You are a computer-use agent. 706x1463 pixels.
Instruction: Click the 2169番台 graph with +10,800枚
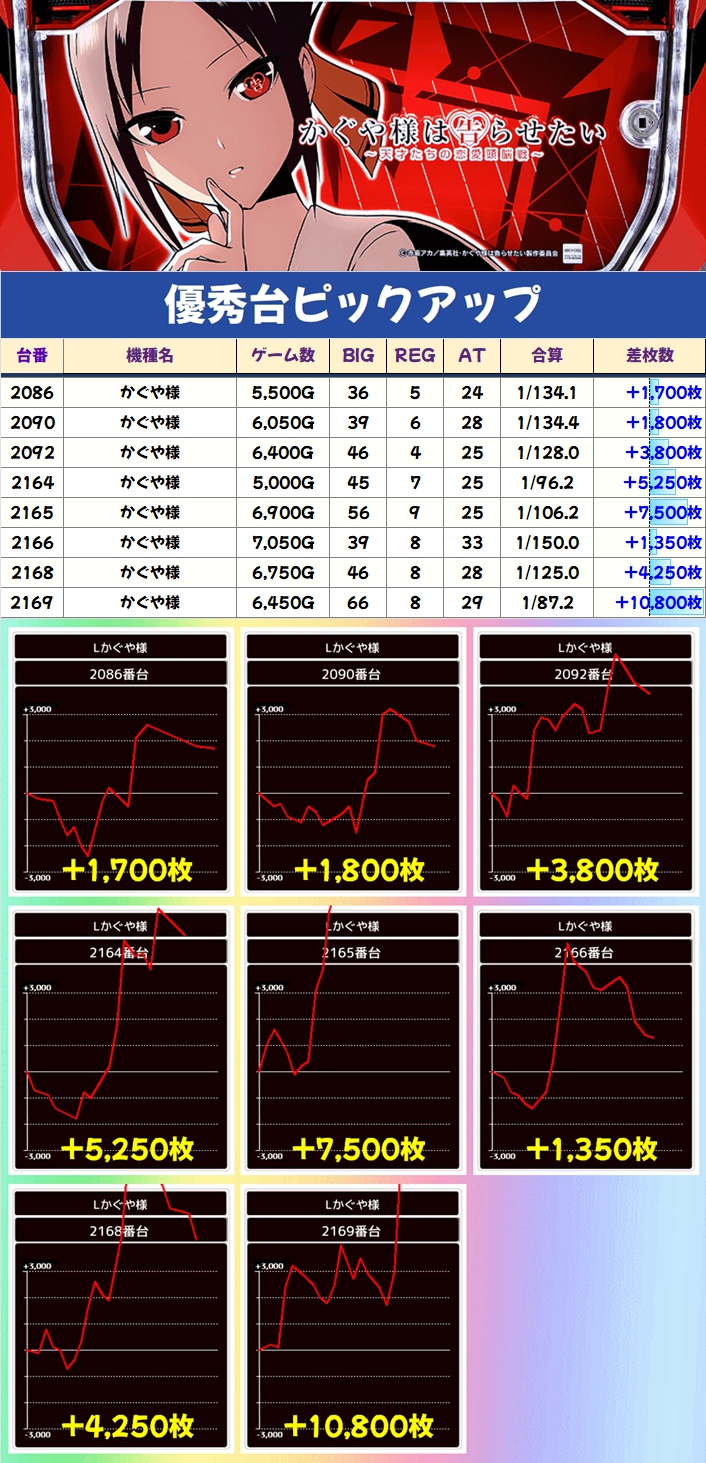tap(352, 1319)
